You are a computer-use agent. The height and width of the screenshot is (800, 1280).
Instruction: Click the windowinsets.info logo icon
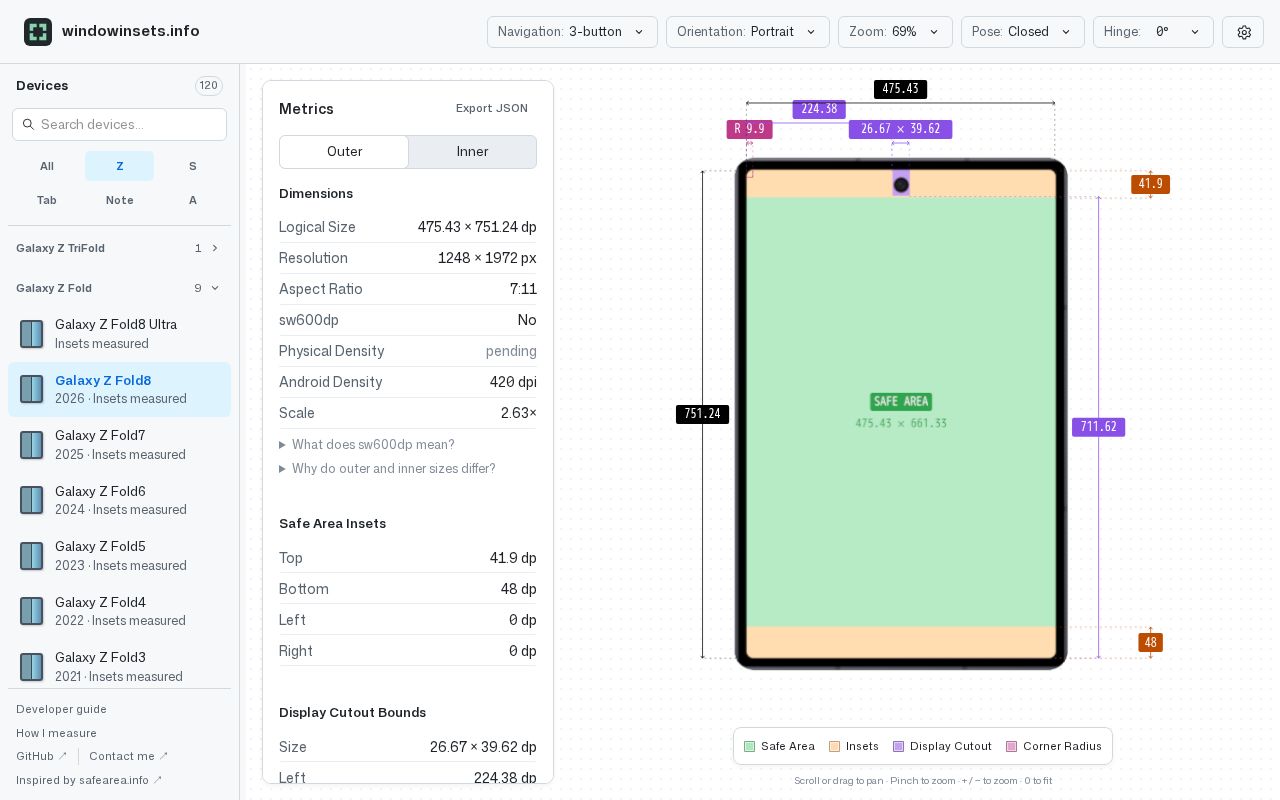pyautogui.click(x=38, y=32)
